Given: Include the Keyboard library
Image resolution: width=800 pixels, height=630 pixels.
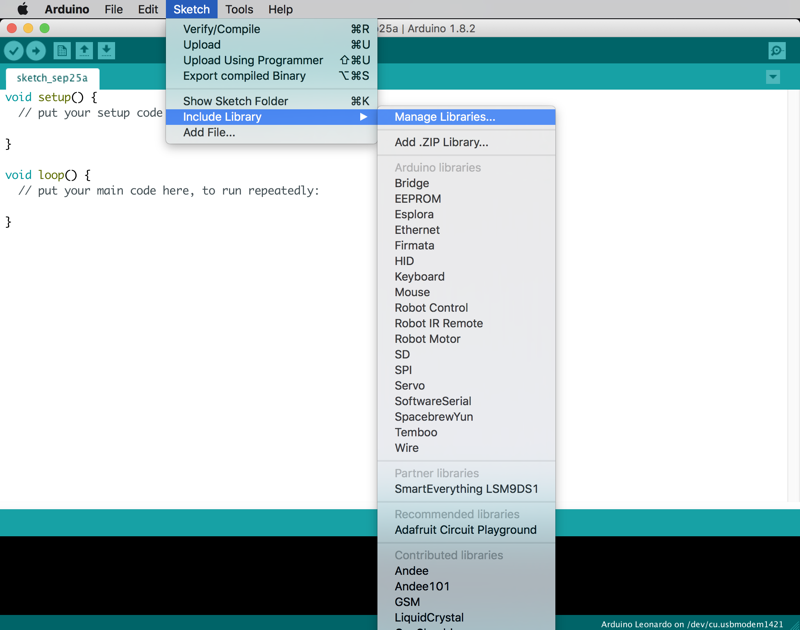Looking at the screenshot, I should tap(466, 276).
